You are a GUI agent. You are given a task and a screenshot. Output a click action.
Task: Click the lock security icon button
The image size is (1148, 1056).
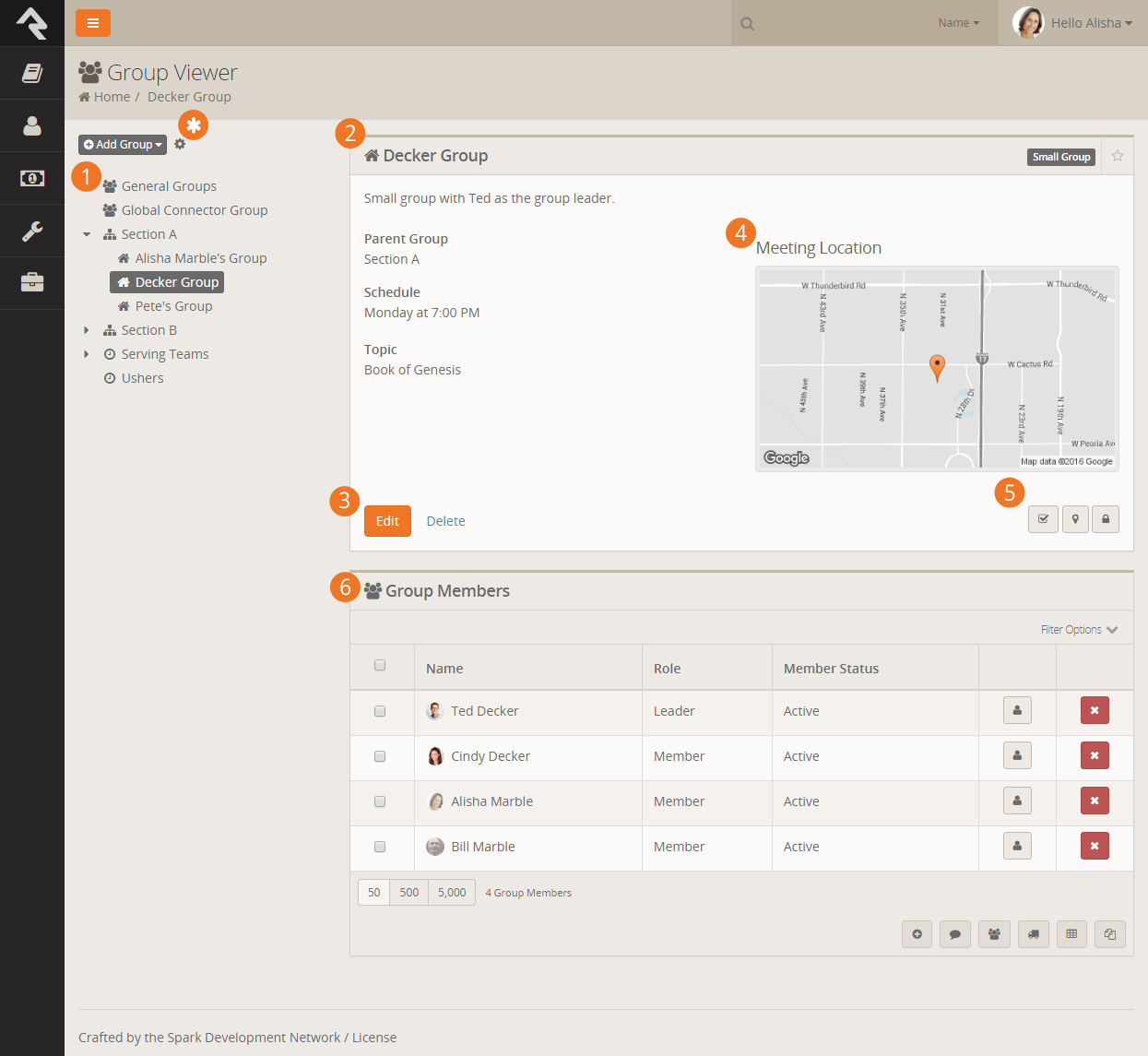(1106, 519)
